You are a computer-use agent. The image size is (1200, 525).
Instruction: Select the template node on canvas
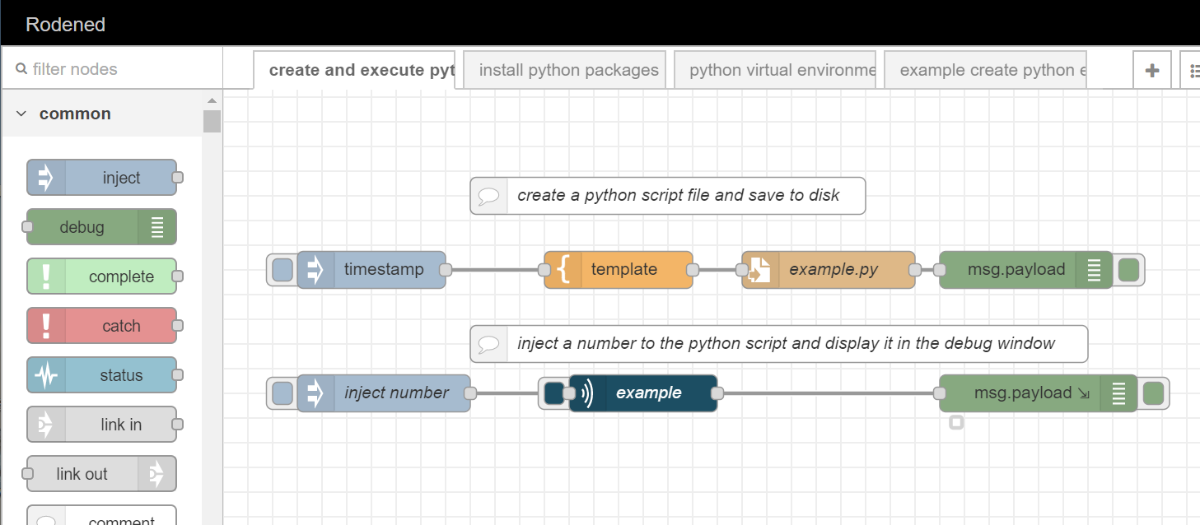tap(618, 269)
